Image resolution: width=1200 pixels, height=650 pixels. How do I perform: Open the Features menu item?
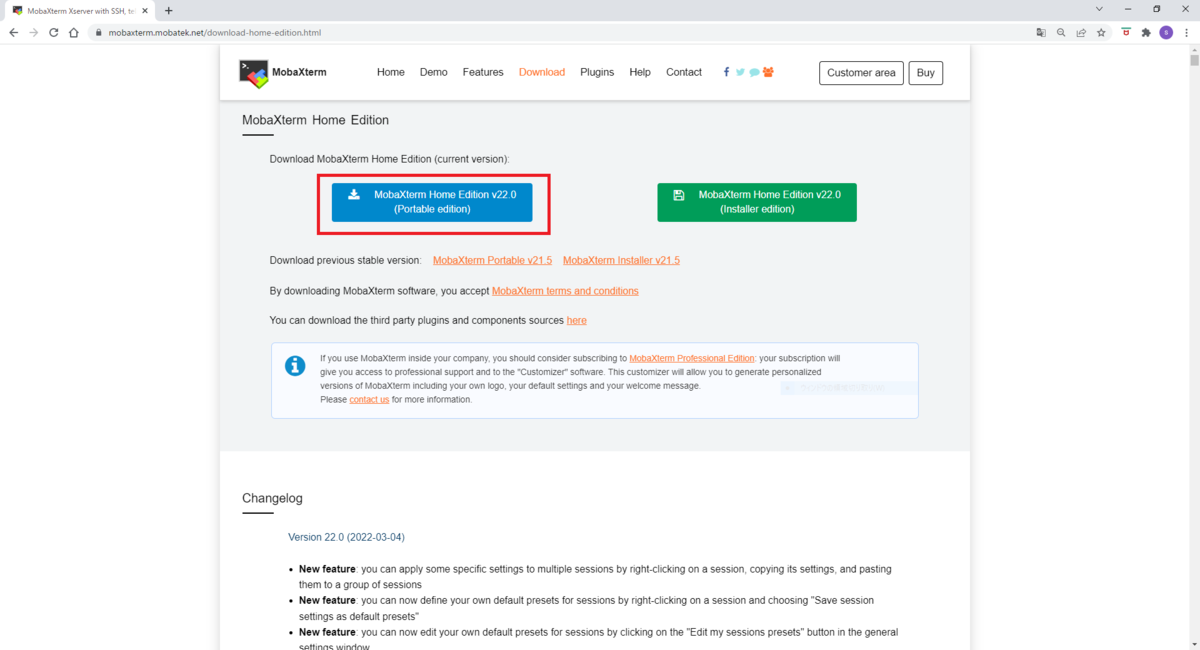(483, 72)
